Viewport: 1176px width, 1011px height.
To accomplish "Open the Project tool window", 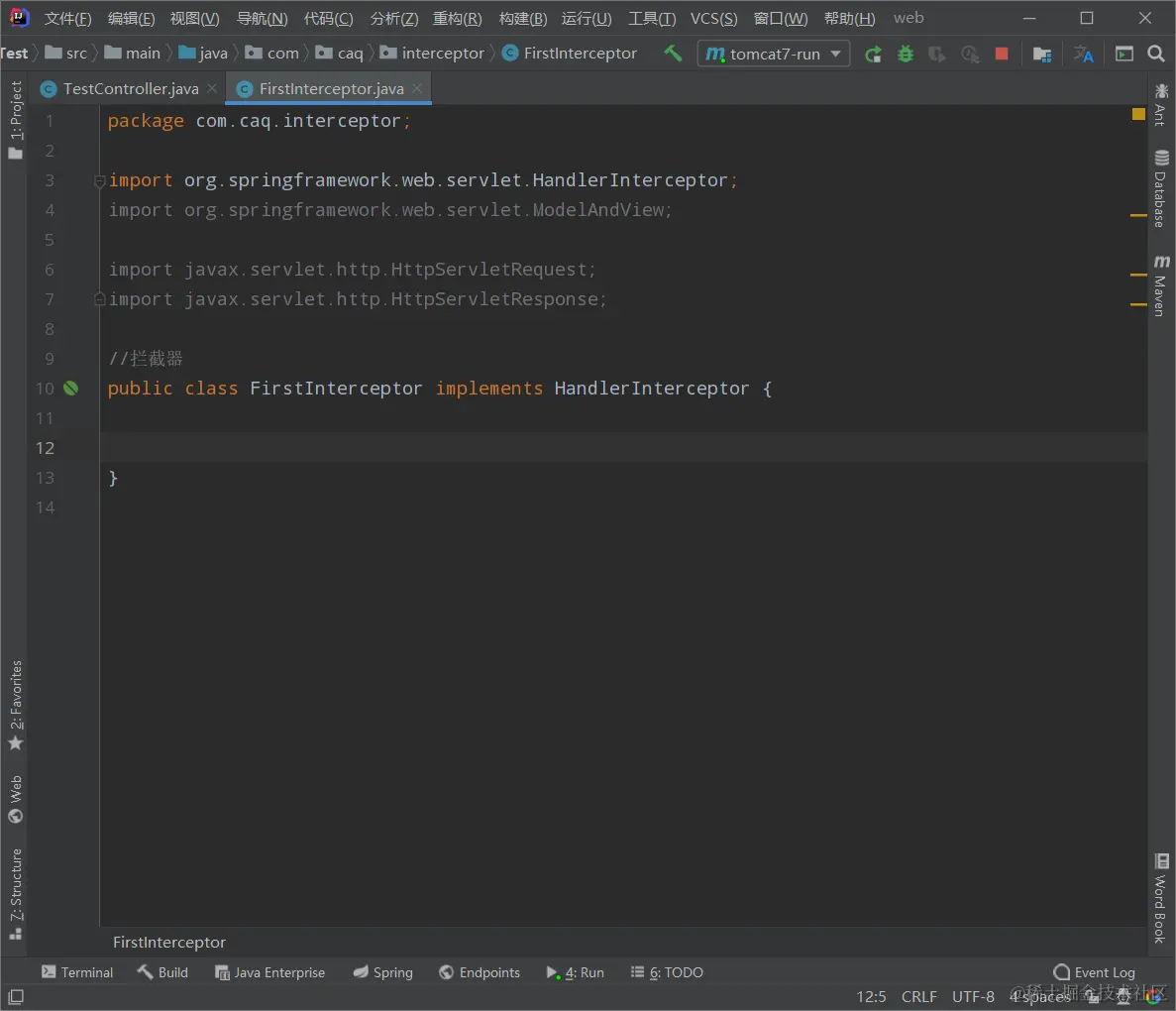I will click(16, 121).
